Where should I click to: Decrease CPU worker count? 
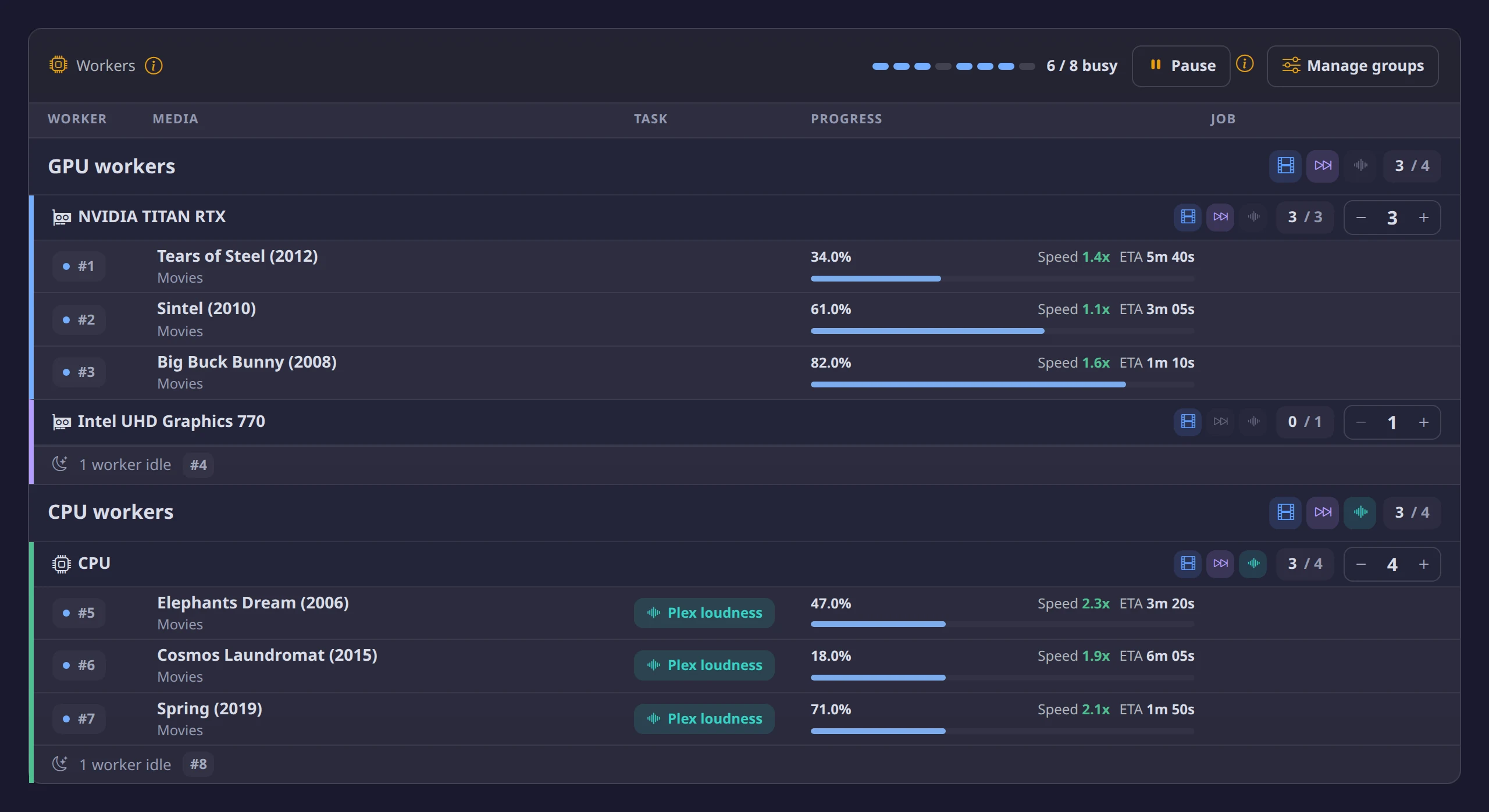tap(1361, 565)
